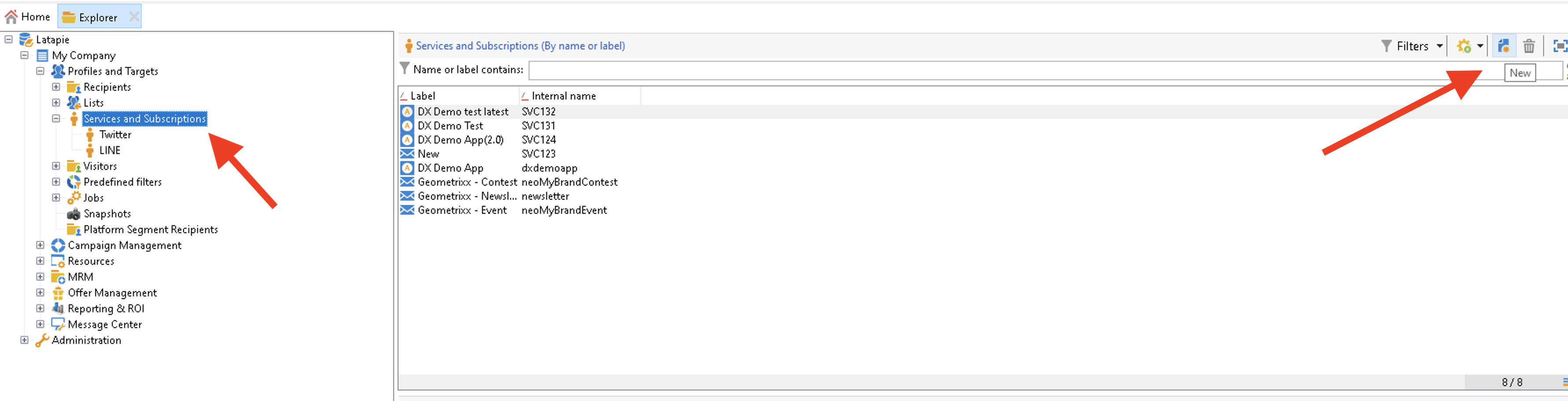Collapse Profiles and Targets node
1568x401 pixels.
pos(40,71)
